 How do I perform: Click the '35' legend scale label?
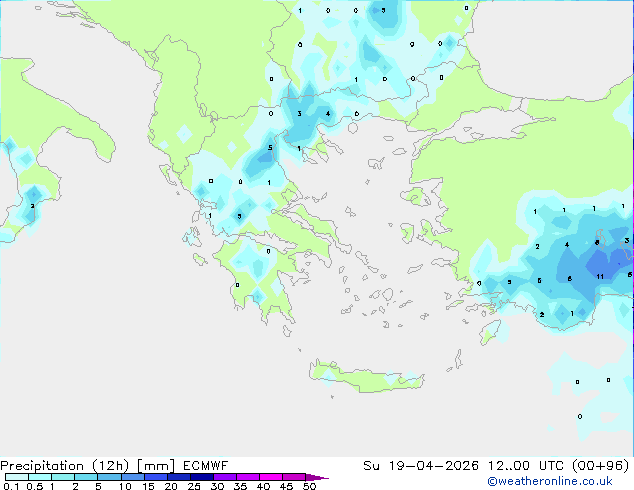241,486
